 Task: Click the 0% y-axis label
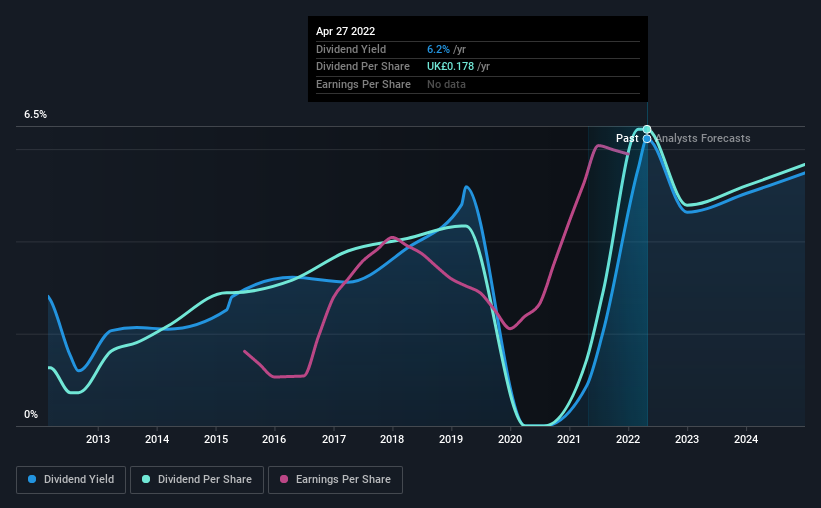(x=31, y=414)
